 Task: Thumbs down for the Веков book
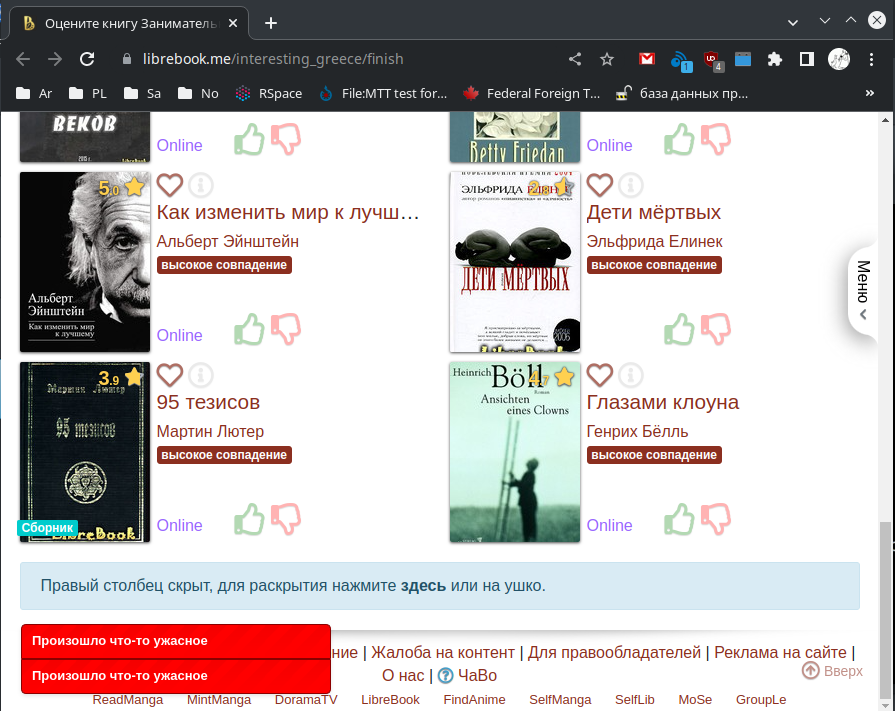[x=285, y=139]
